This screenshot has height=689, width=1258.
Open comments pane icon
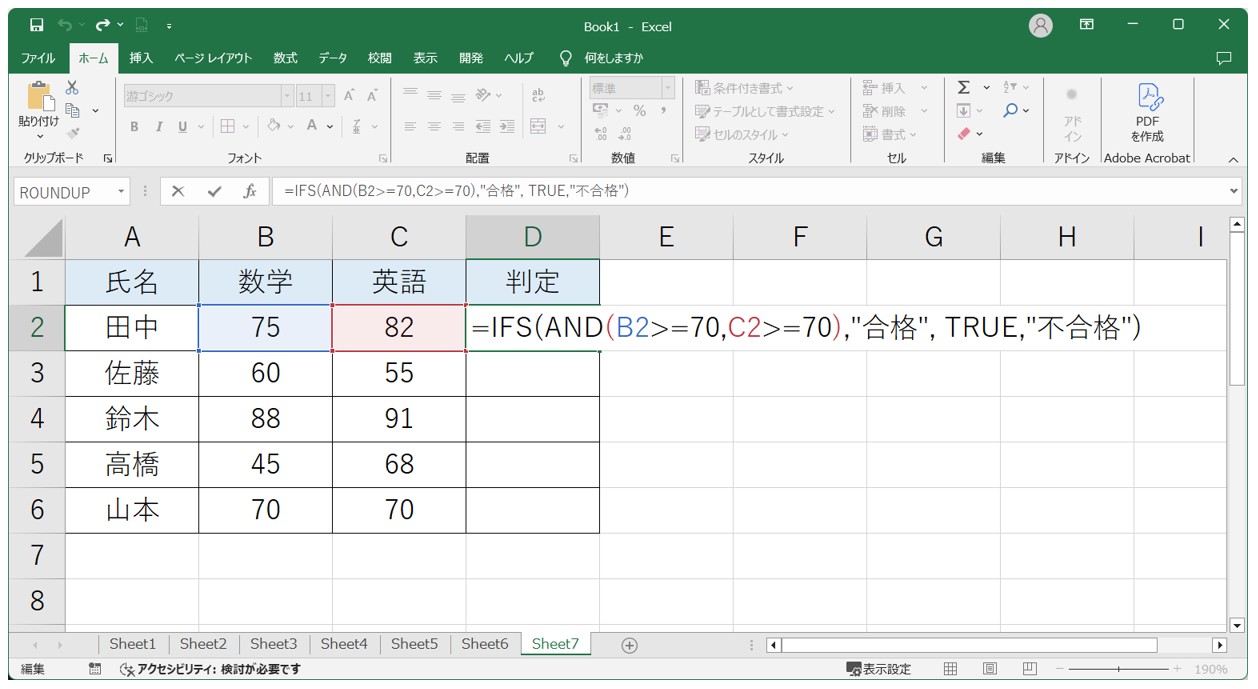(x=1224, y=58)
